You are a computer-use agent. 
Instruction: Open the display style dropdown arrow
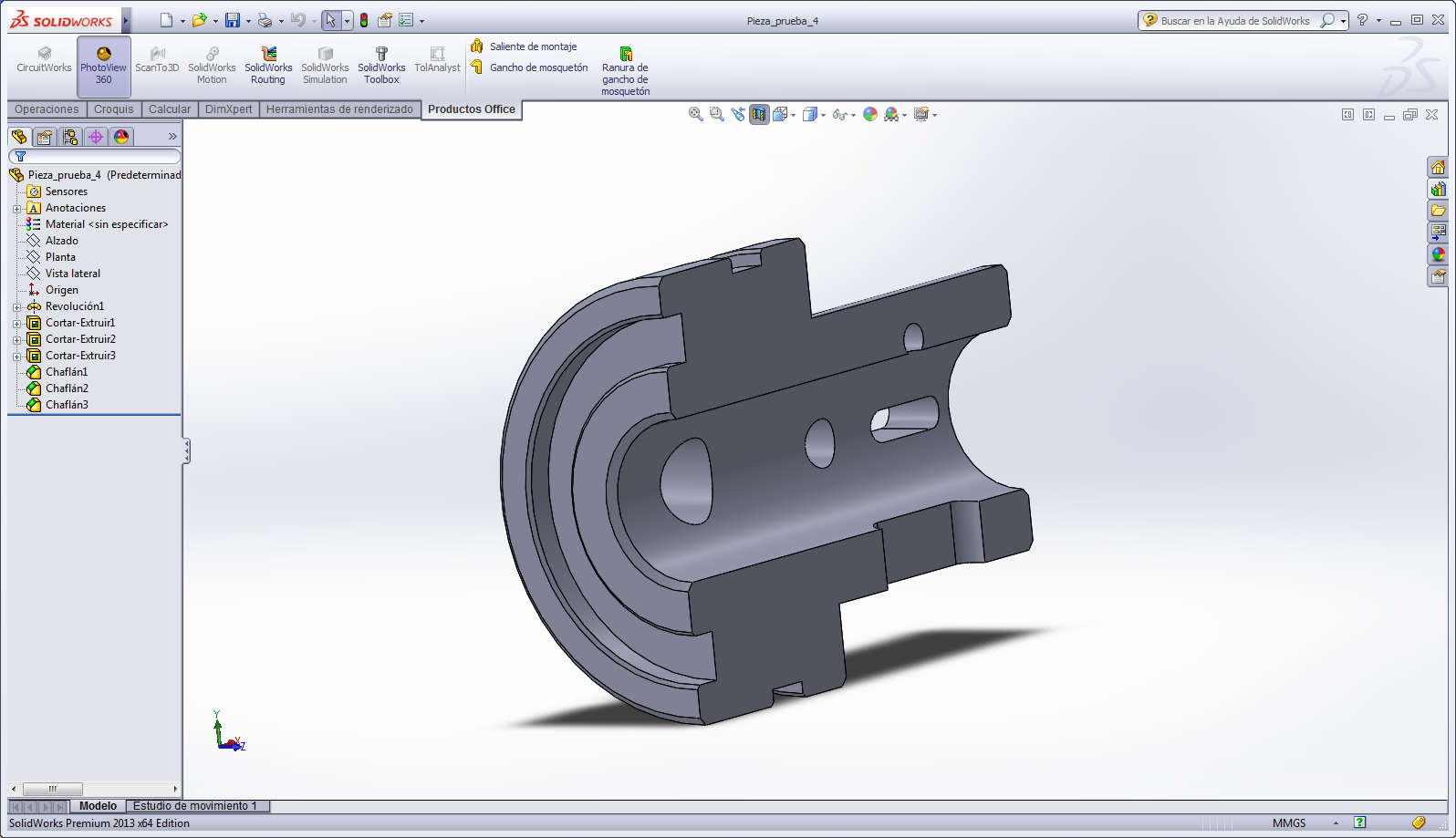click(x=823, y=115)
